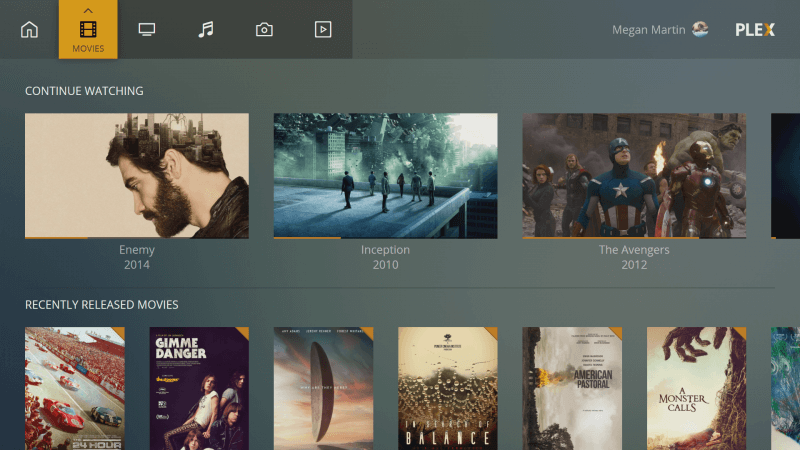Open the Music note icon
Viewport: 800px width, 450px height.
206,30
